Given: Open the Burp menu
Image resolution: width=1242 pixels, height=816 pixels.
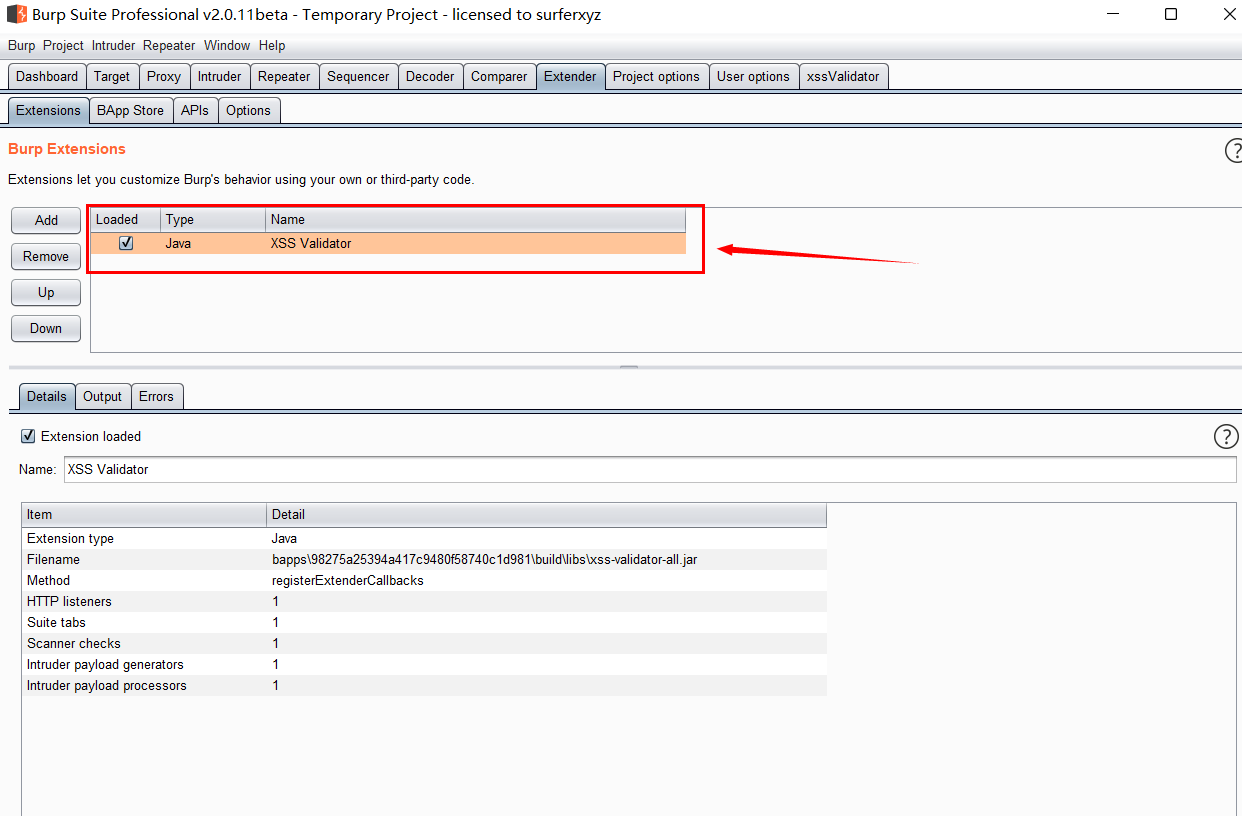Looking at the screenshot, I should (x=21, y=46).
